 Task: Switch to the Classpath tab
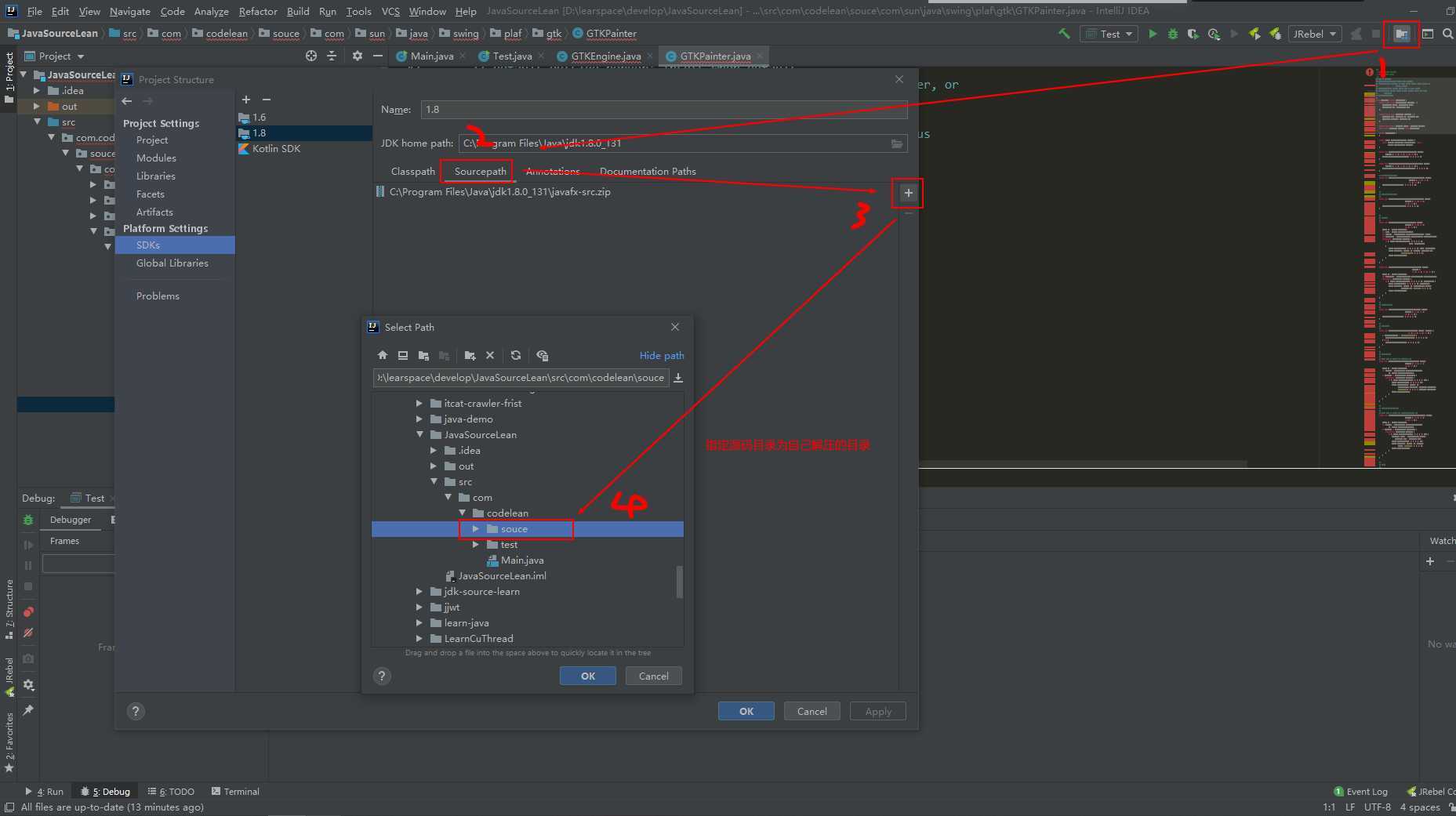pyautogui.click(x=412, y=171)
